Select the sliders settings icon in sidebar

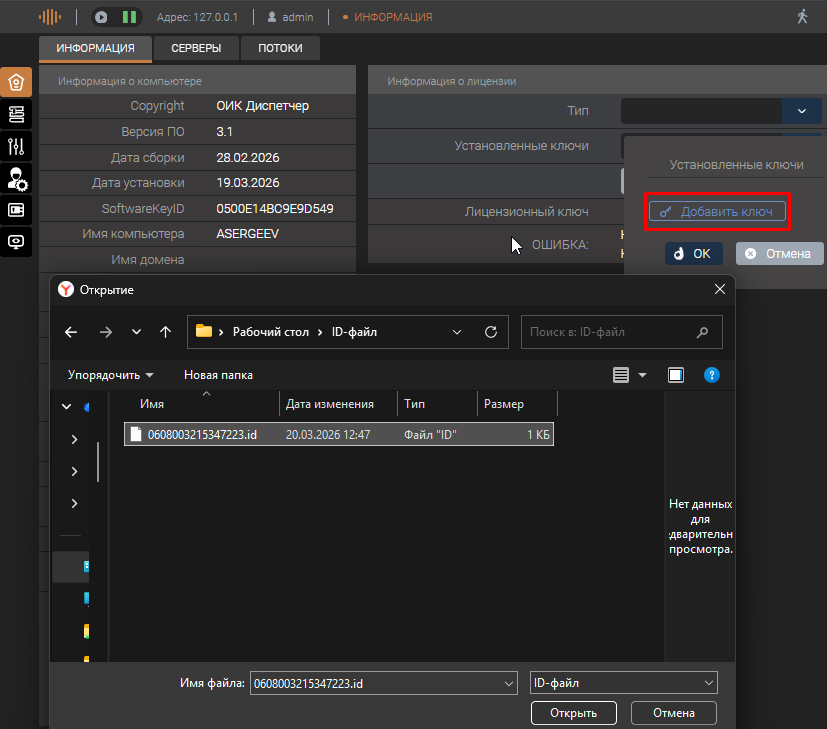point(16,147)
